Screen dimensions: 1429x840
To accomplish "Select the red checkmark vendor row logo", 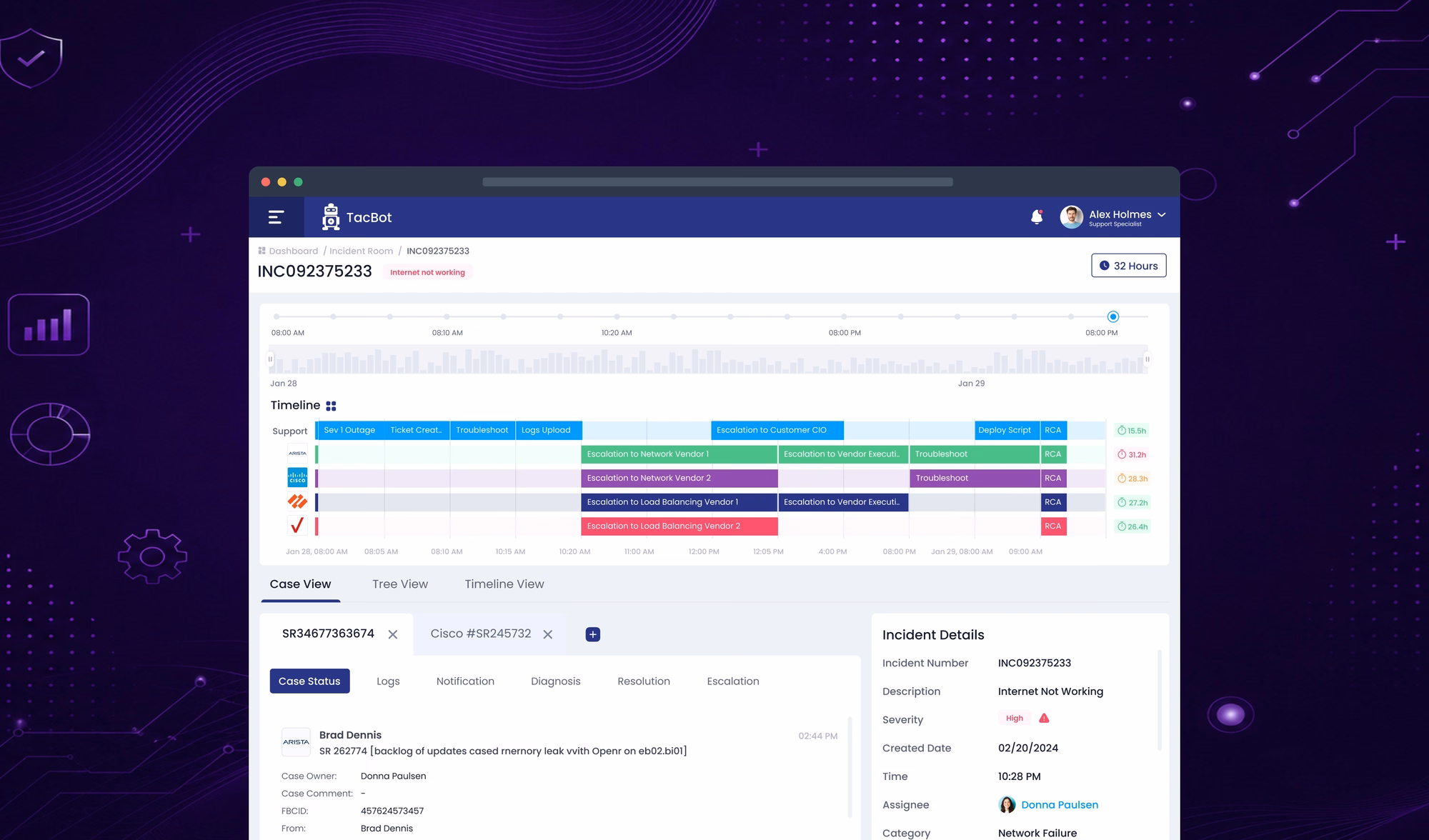I will tap(297, 526).
